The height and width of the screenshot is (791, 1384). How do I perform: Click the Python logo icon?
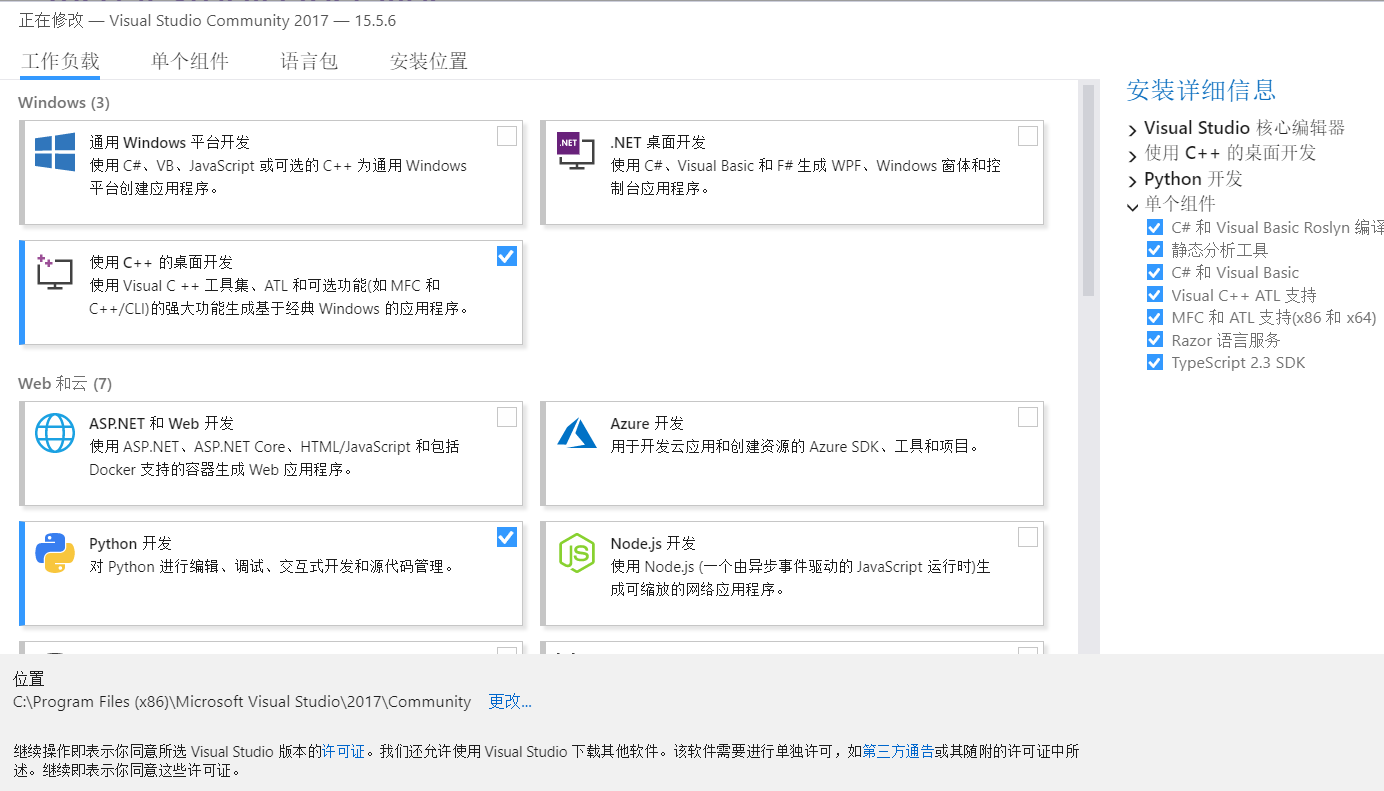pos(55,553)
